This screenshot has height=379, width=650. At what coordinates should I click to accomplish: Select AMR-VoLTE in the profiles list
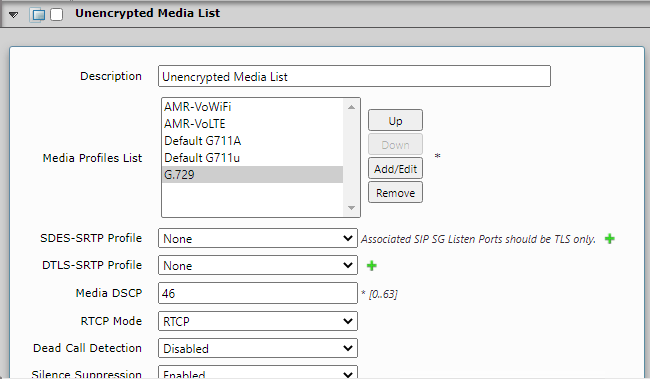coord(253,124)
